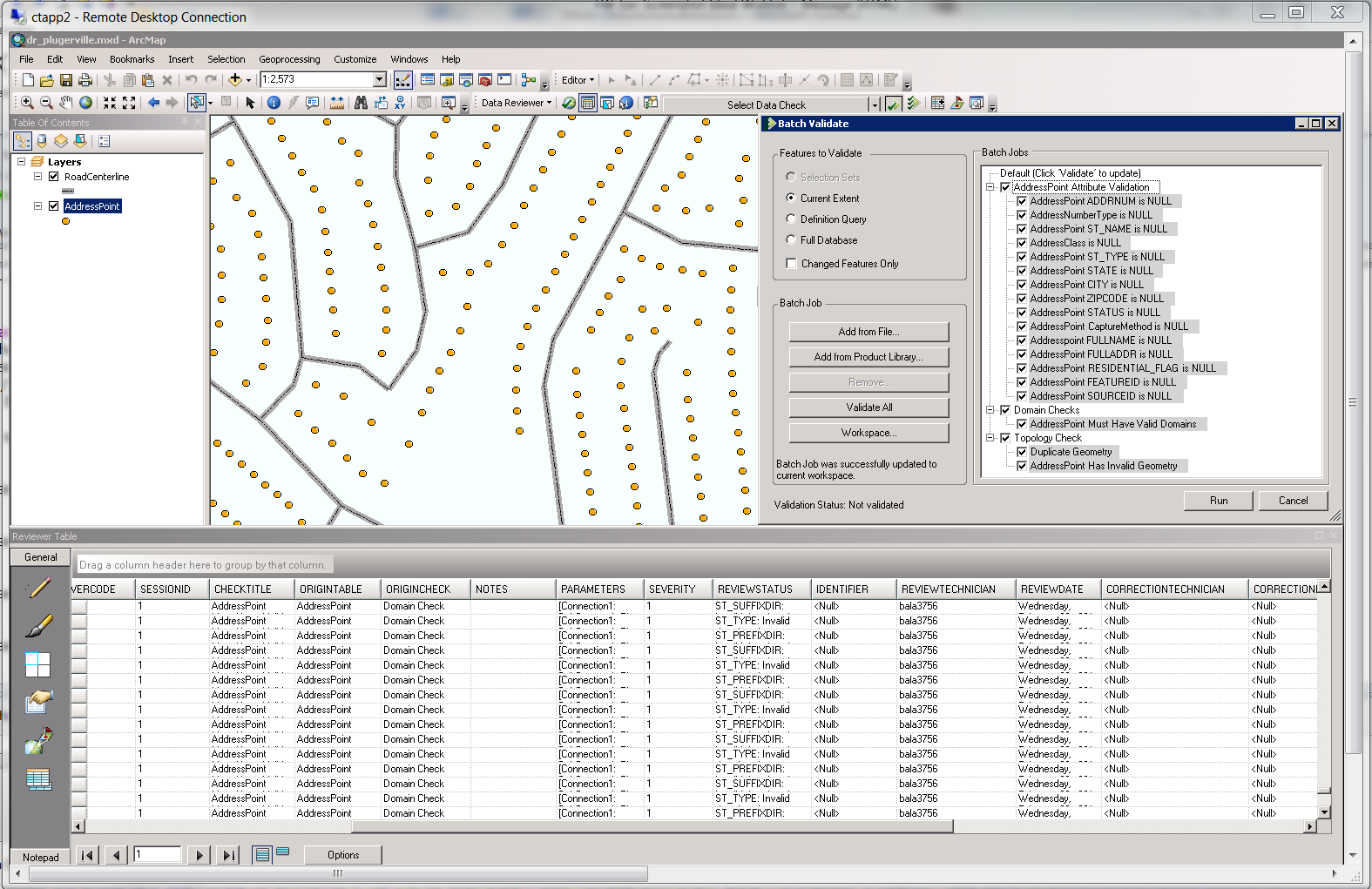Uncheck the Duplicate Geometry check
Screen dimensions: 1372x889
[x=1022, y=452]
